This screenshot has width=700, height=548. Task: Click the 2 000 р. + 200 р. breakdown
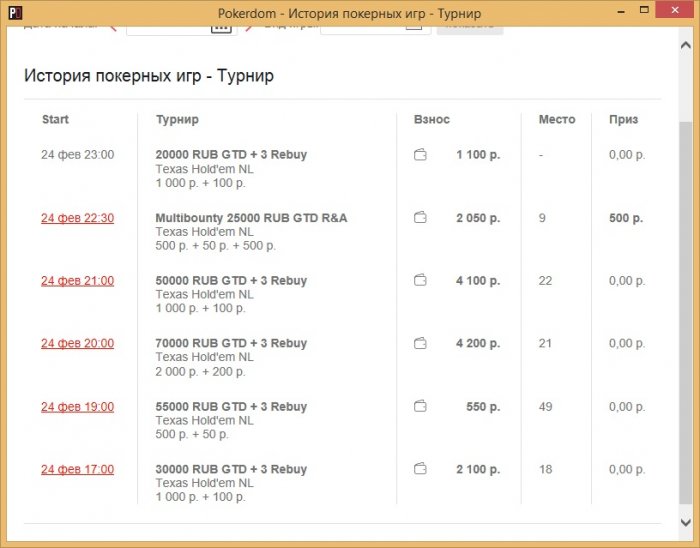point(200,371)
